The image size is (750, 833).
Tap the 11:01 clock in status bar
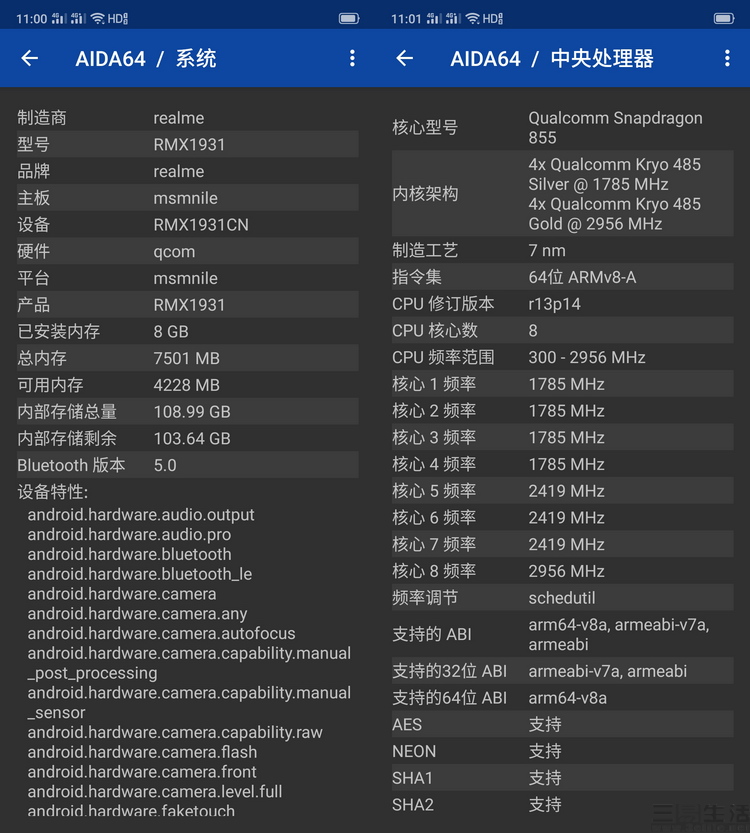pos(406,19)
